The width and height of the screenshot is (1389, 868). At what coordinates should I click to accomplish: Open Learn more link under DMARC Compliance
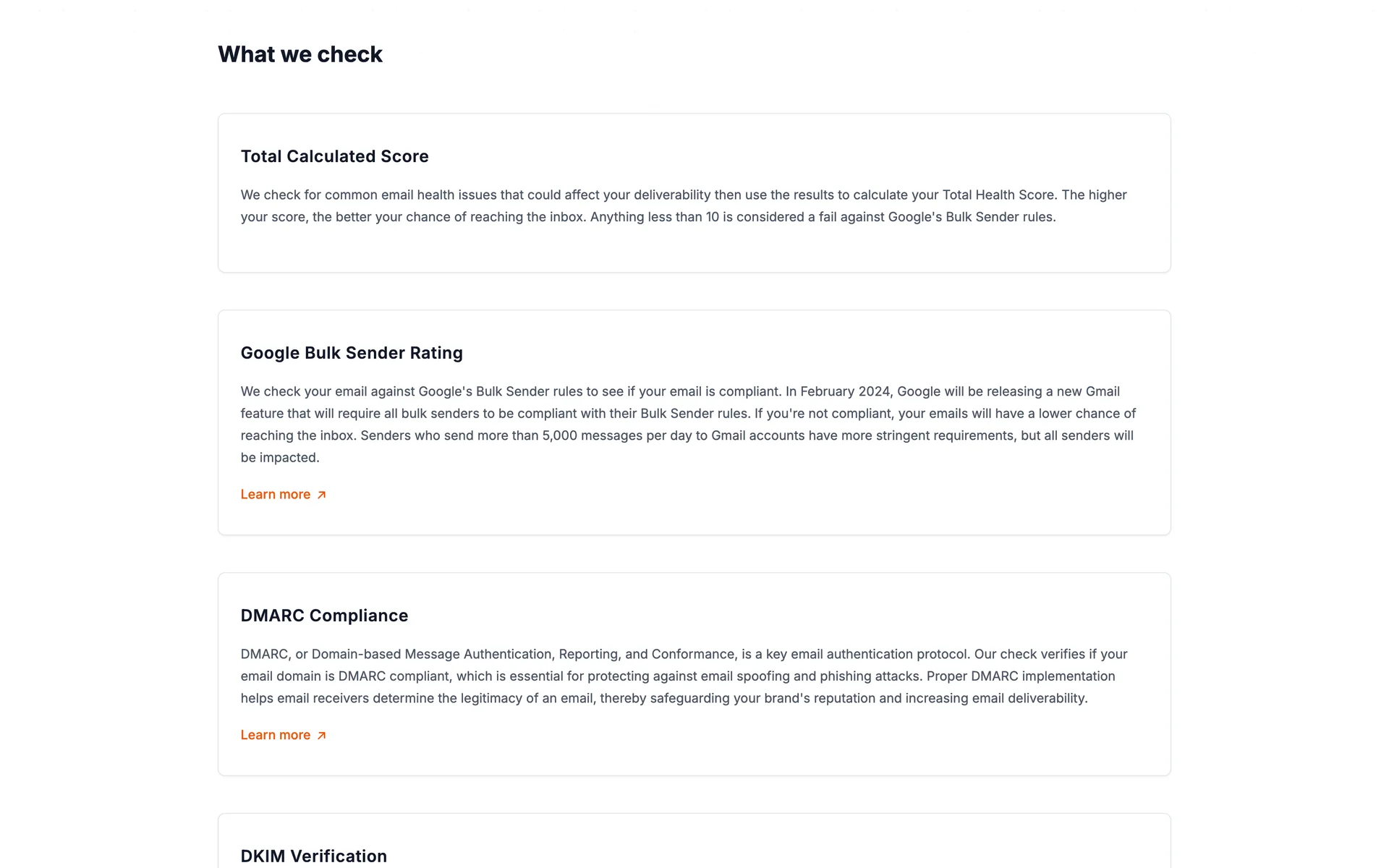tap(276, 736)
